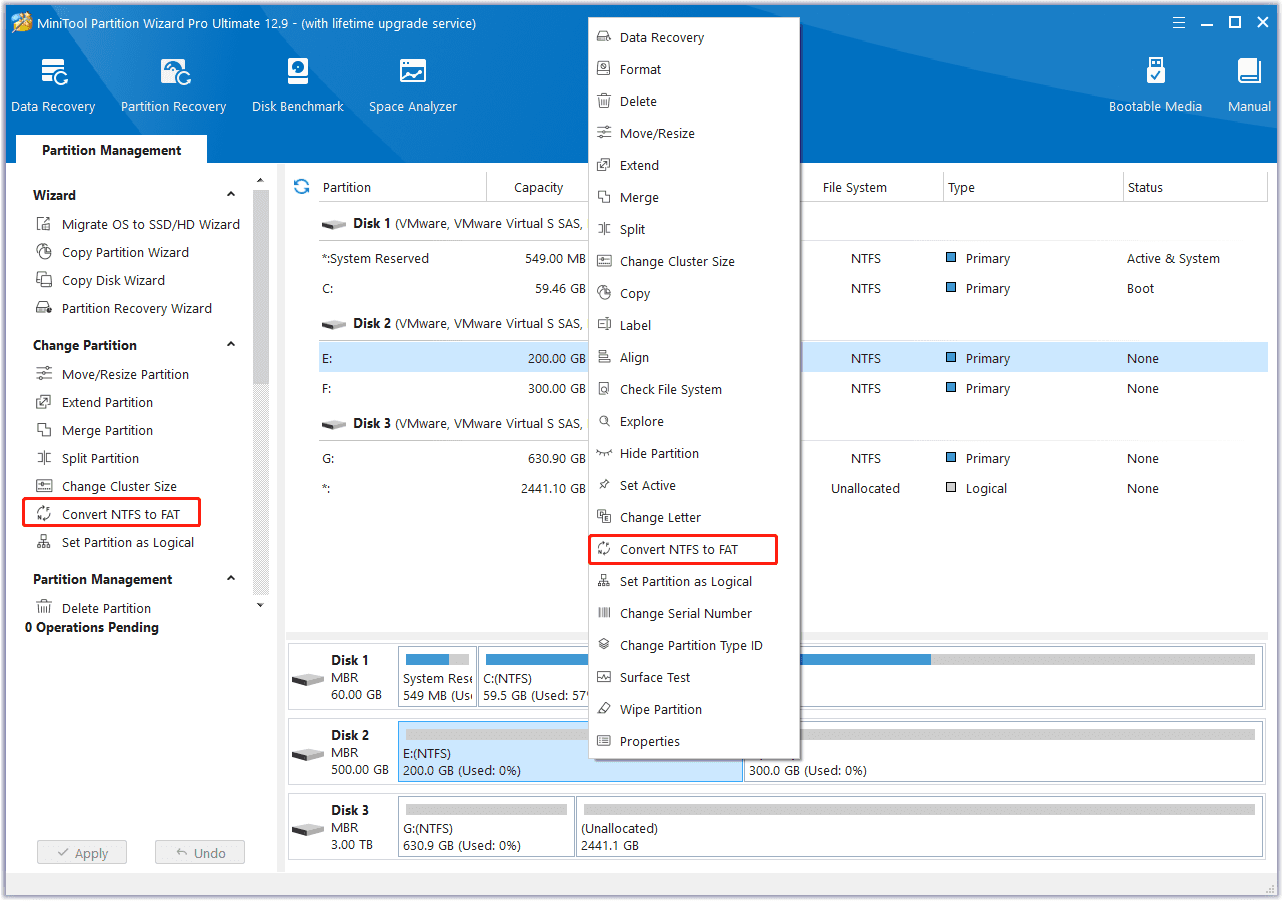
Task: Launch the Copy Disk Wizard
Action: click(x=100, y=280)
